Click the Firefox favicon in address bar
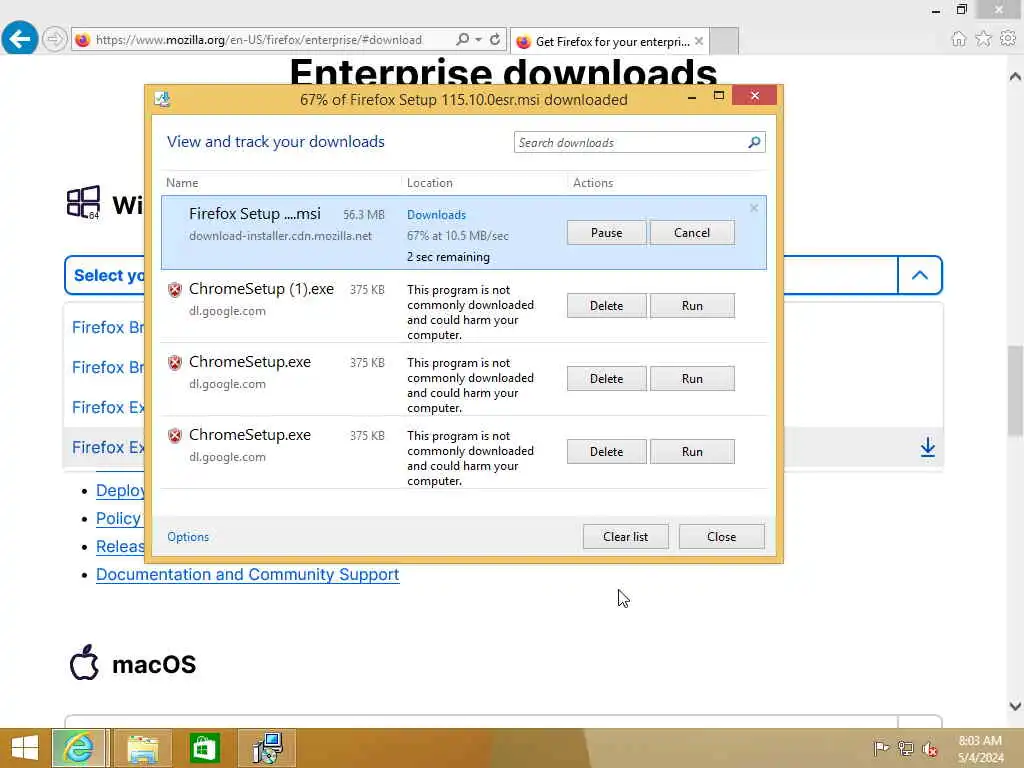1024x768 pixels. point(83,40)
